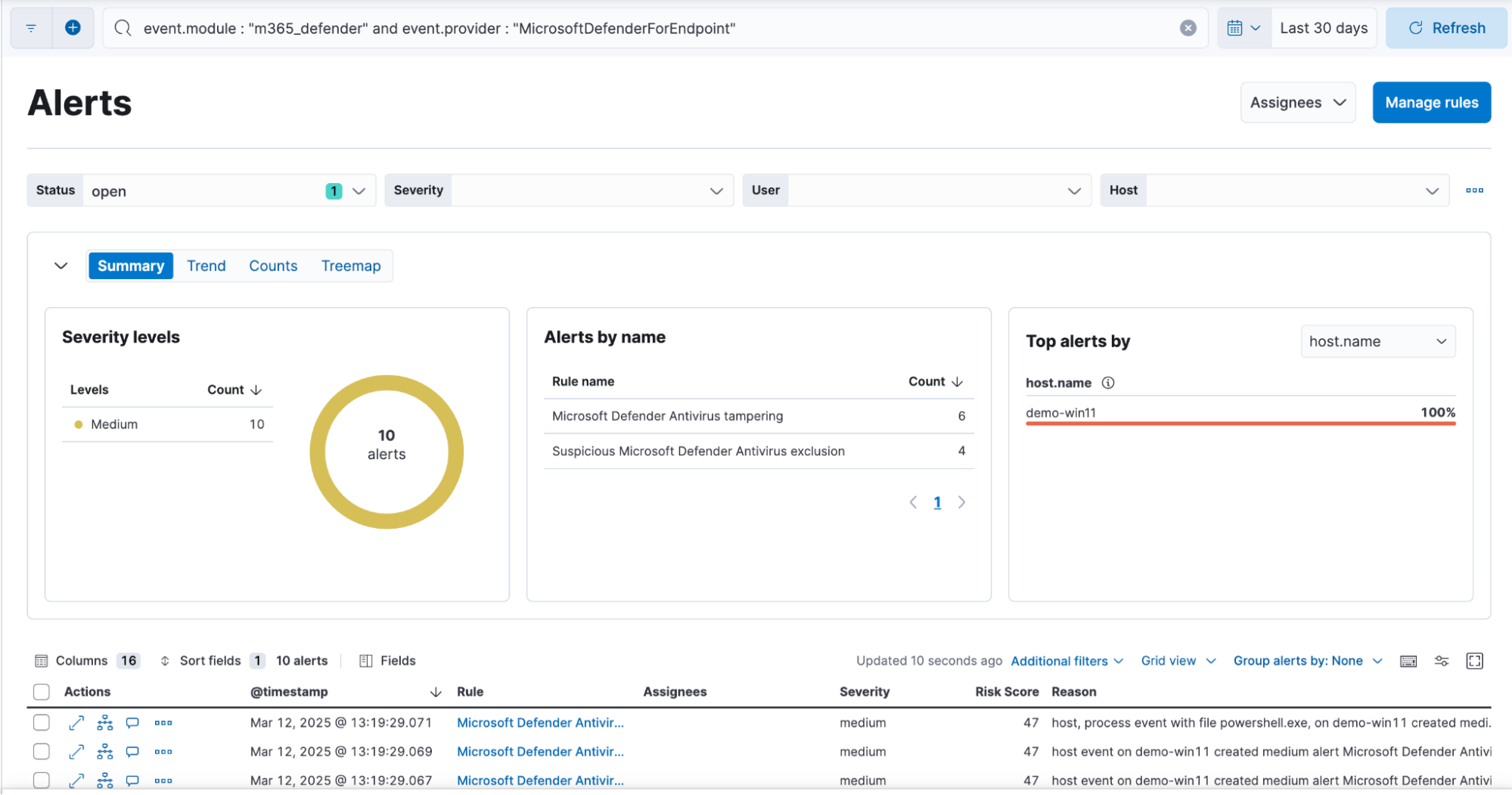1512x795 pixels.
Task: Open table display settings icon
Action: coord(1442,661)
